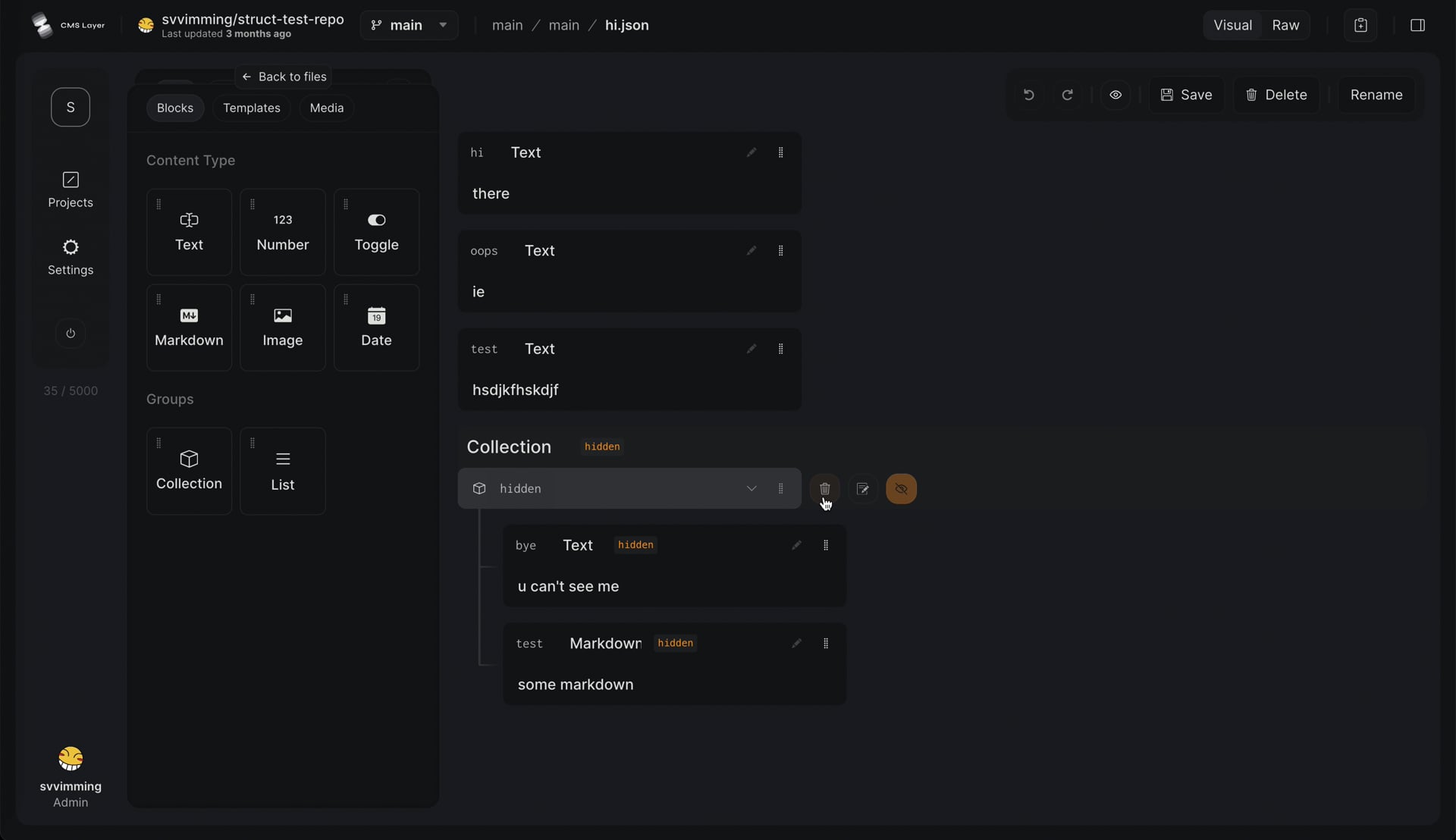
Task: Click Back to files link
Action: (x=284, y=77)
